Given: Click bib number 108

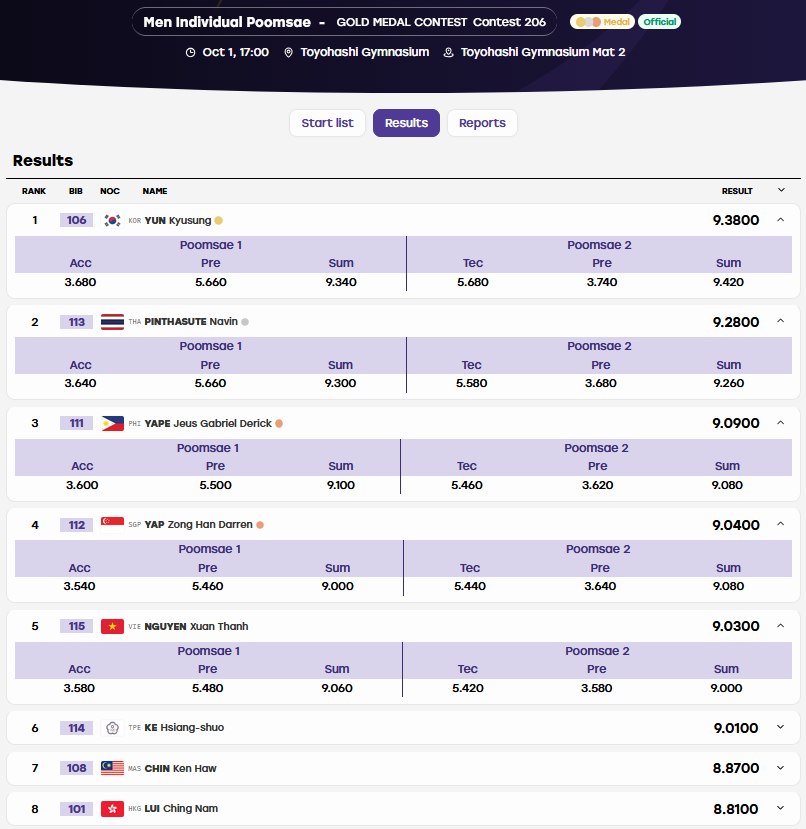Looking at the screenshot, I should pos(77,768).
